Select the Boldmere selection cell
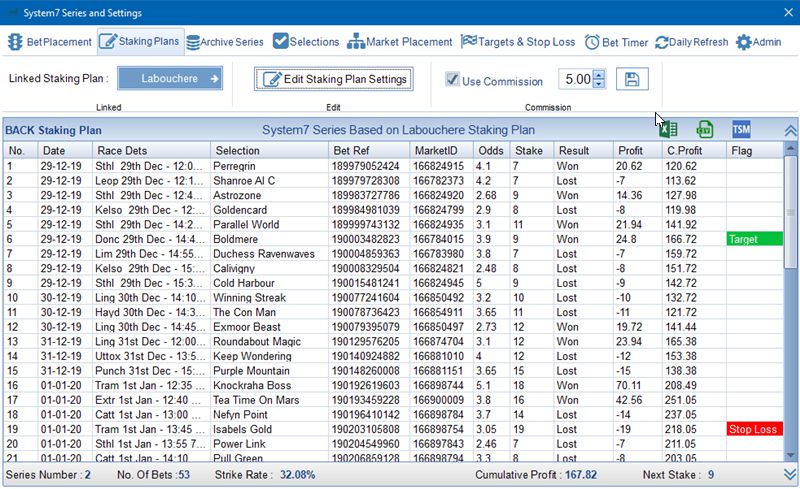 269,239
